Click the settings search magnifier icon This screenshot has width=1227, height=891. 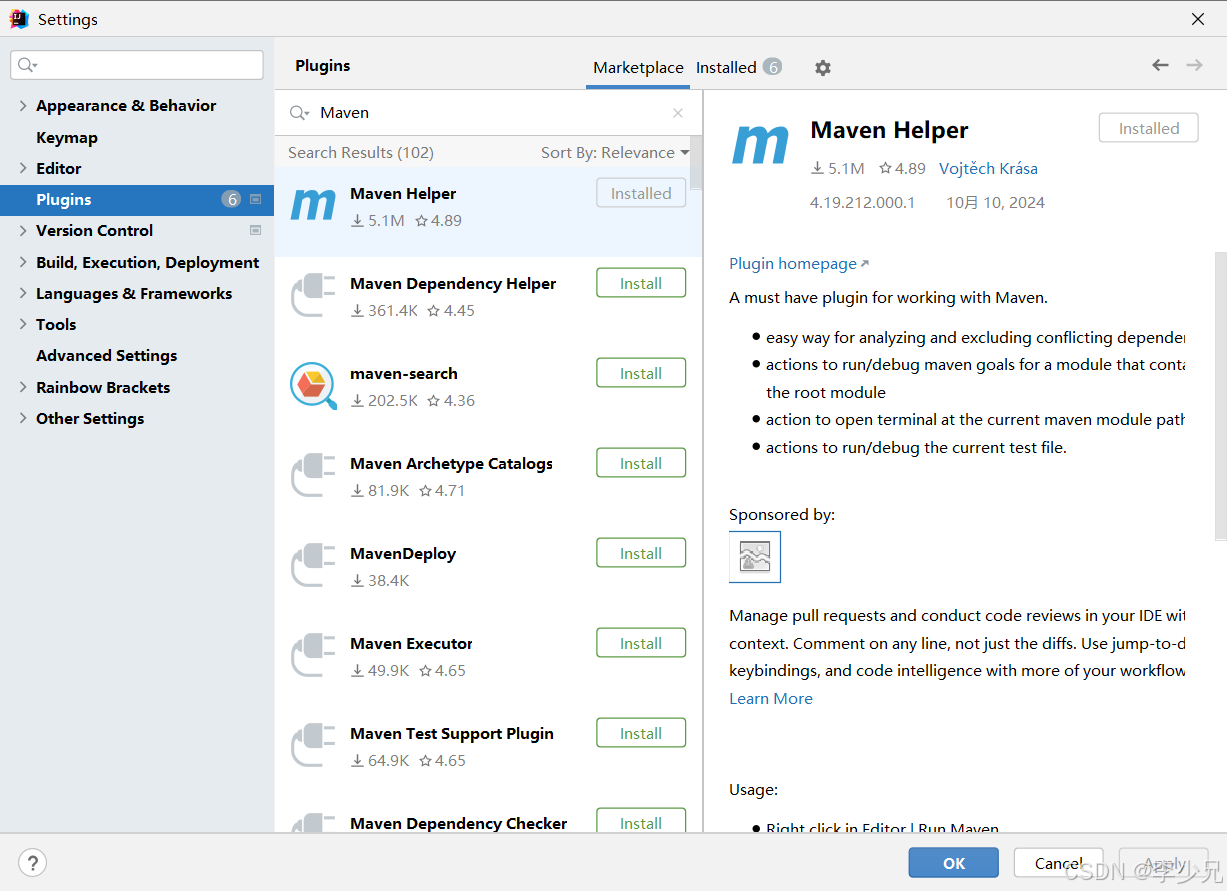(27, 65)
